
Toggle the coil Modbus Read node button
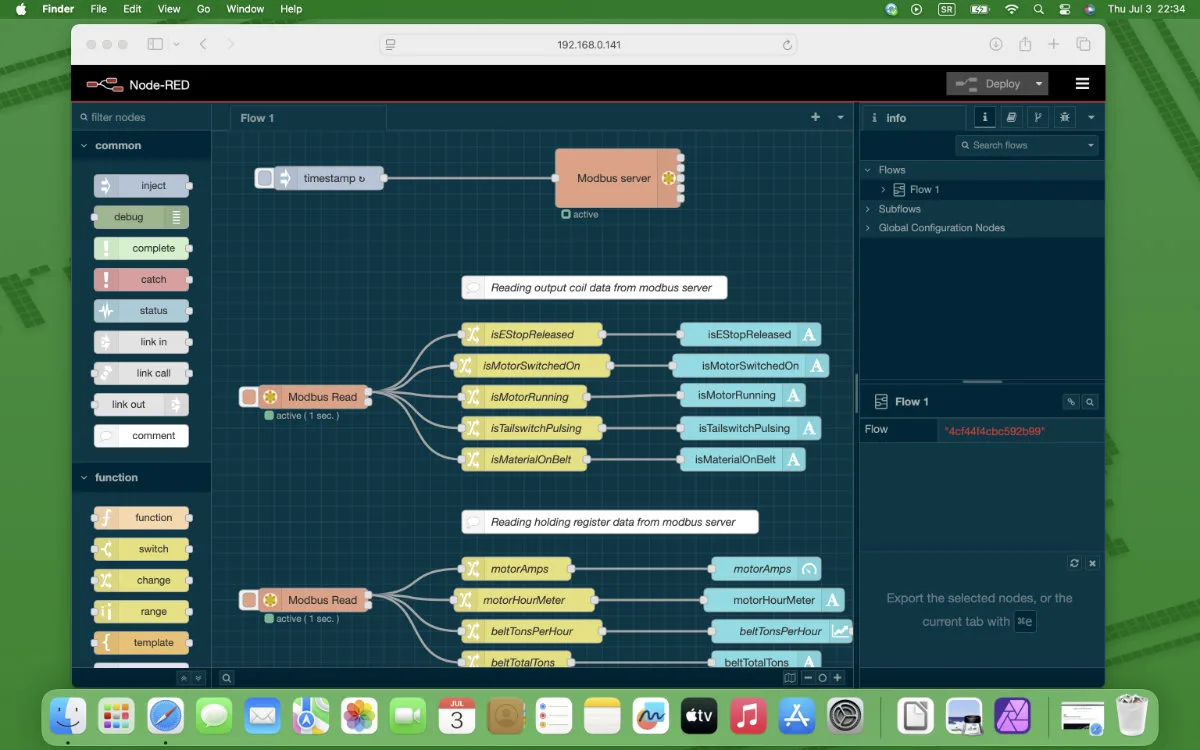point(248,397)
